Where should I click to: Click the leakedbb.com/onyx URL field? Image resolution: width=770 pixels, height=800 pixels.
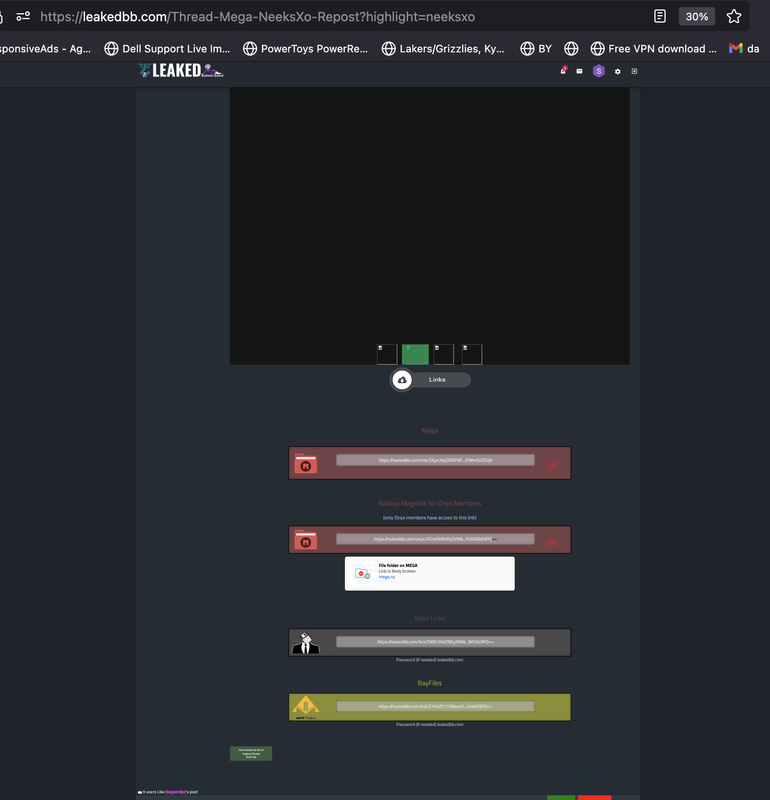[x=435, y=539]
